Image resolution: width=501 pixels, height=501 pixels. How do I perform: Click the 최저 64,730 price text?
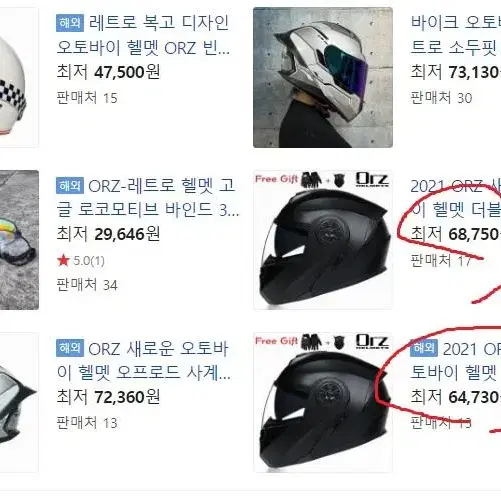(x=456, y=397)
